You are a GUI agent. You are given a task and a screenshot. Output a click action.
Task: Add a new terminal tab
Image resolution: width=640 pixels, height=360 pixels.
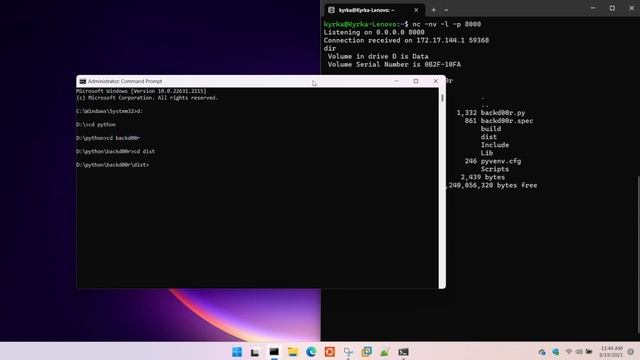433,10
